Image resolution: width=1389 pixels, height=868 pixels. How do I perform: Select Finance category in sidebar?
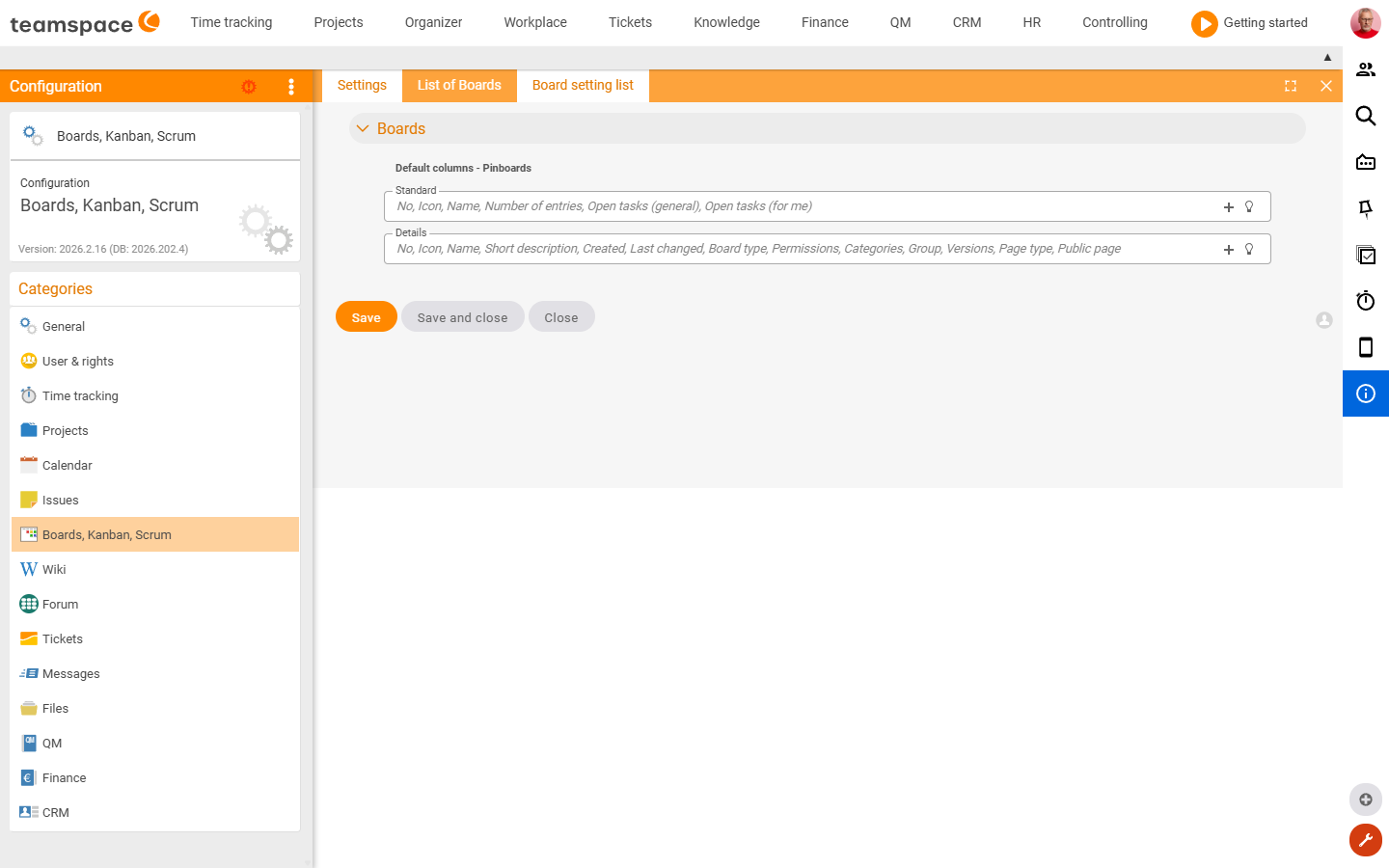click(x=154, y=777)
